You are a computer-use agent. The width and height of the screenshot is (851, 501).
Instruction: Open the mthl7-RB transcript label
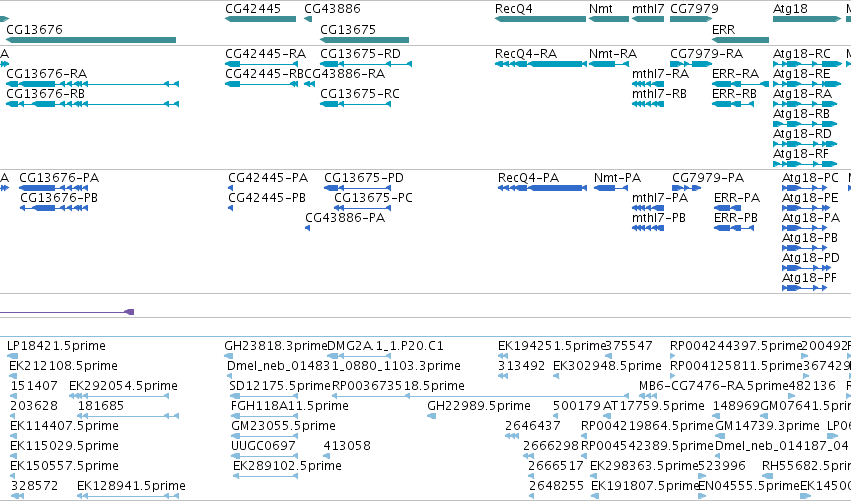coord(659,93)
